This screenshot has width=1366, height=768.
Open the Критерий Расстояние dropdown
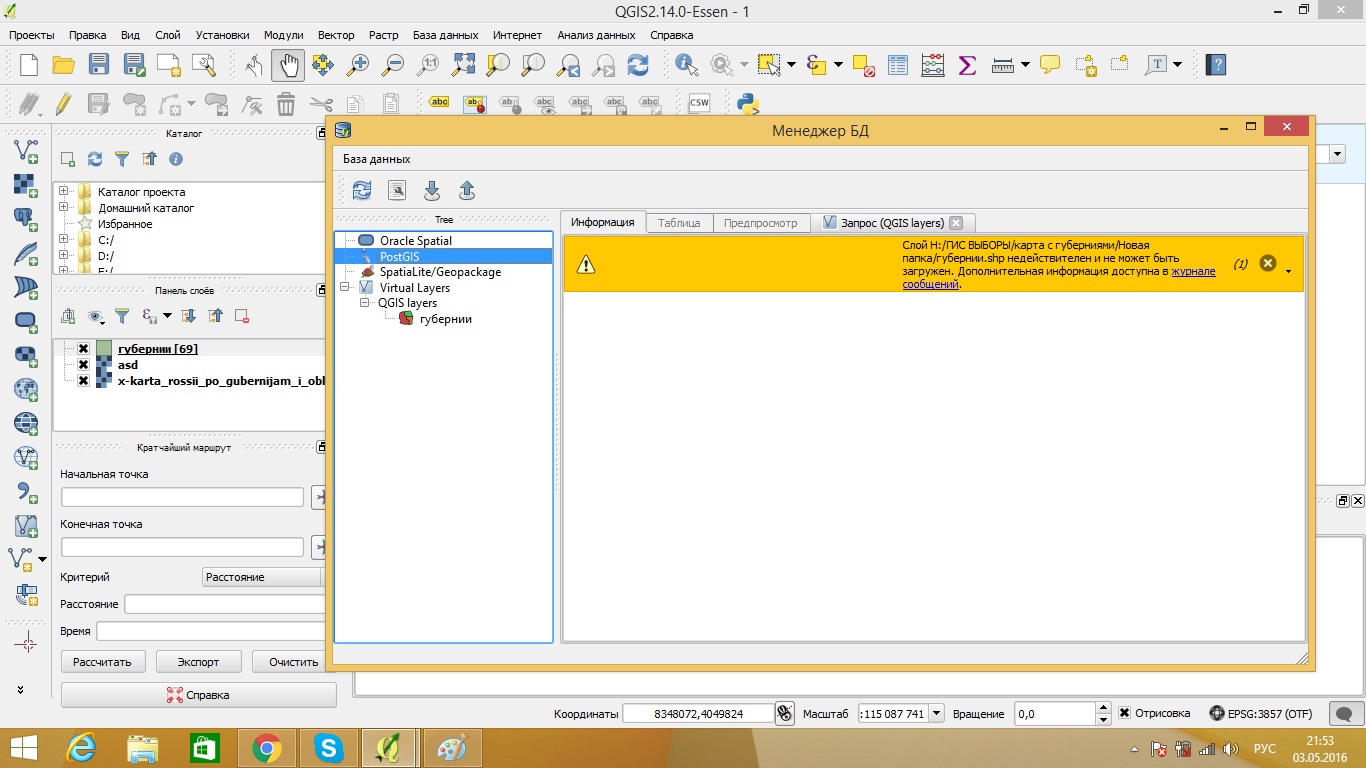point(263,577)
